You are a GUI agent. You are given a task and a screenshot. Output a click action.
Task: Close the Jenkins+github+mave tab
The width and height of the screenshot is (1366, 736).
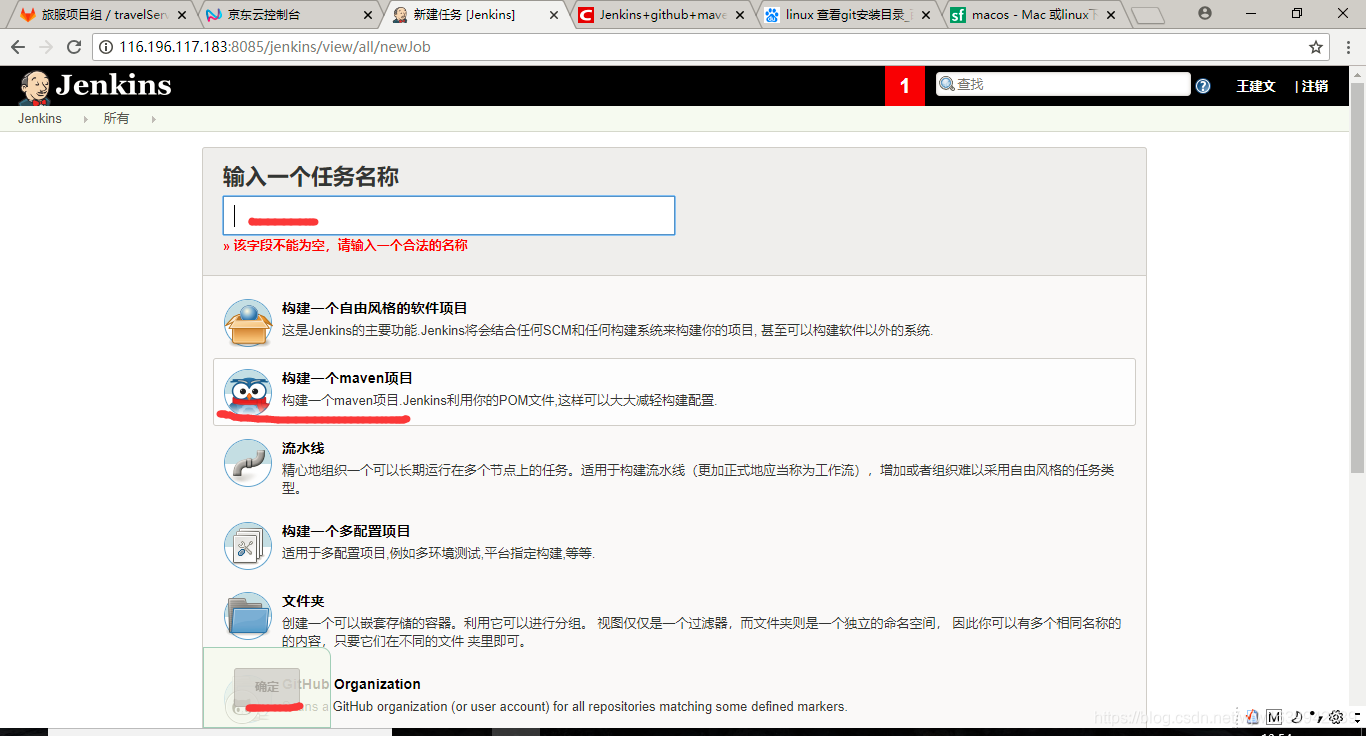click(740, 15)
